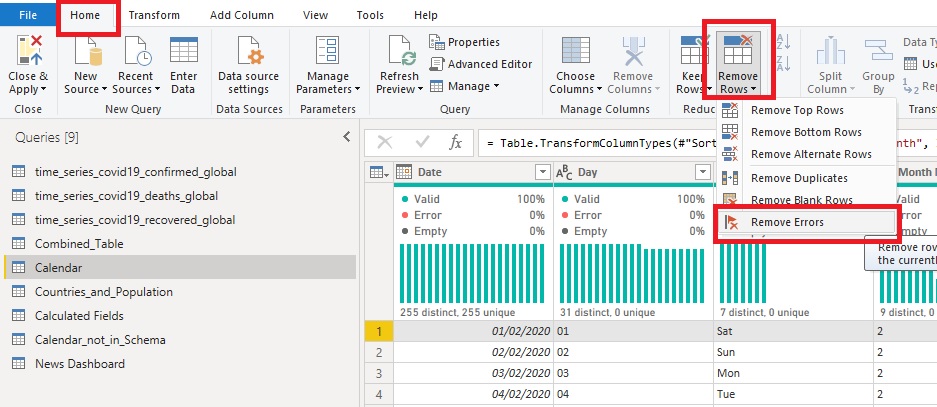Select the time_series_covid19_deaths_global query
This screenshot has width=937, height=407.
179,196
